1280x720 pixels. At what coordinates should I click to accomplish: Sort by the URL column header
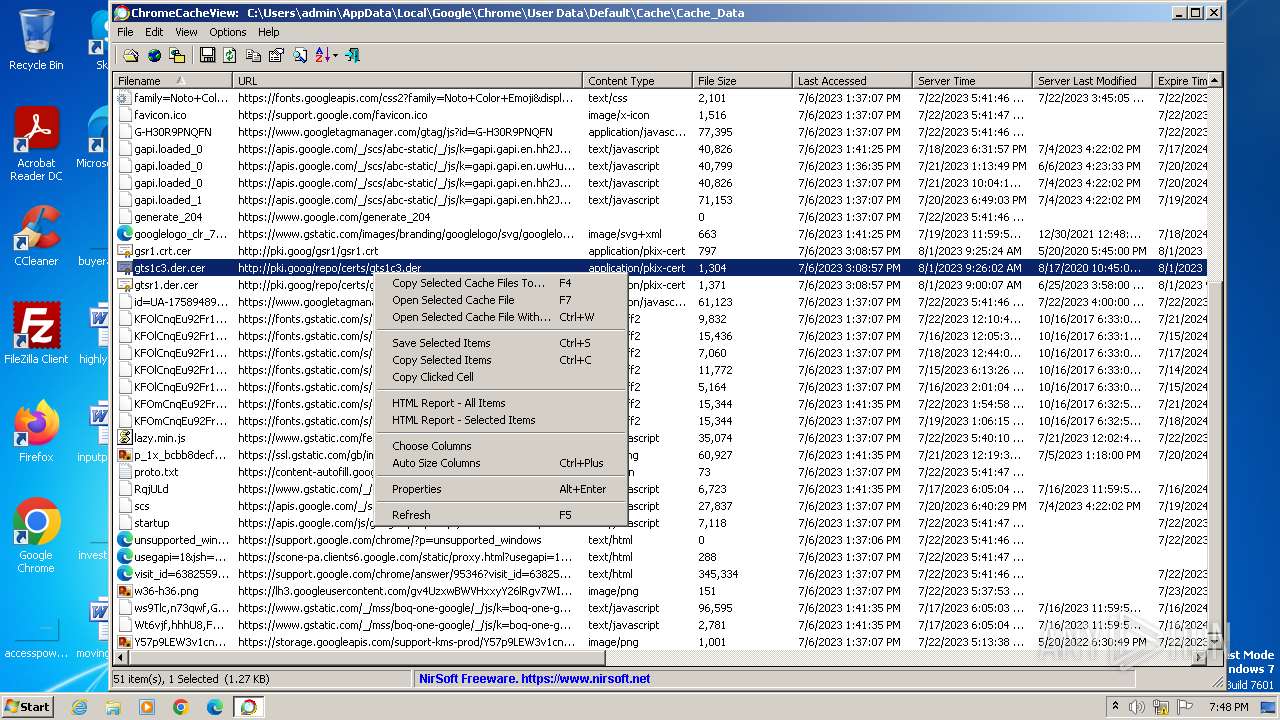407,80
